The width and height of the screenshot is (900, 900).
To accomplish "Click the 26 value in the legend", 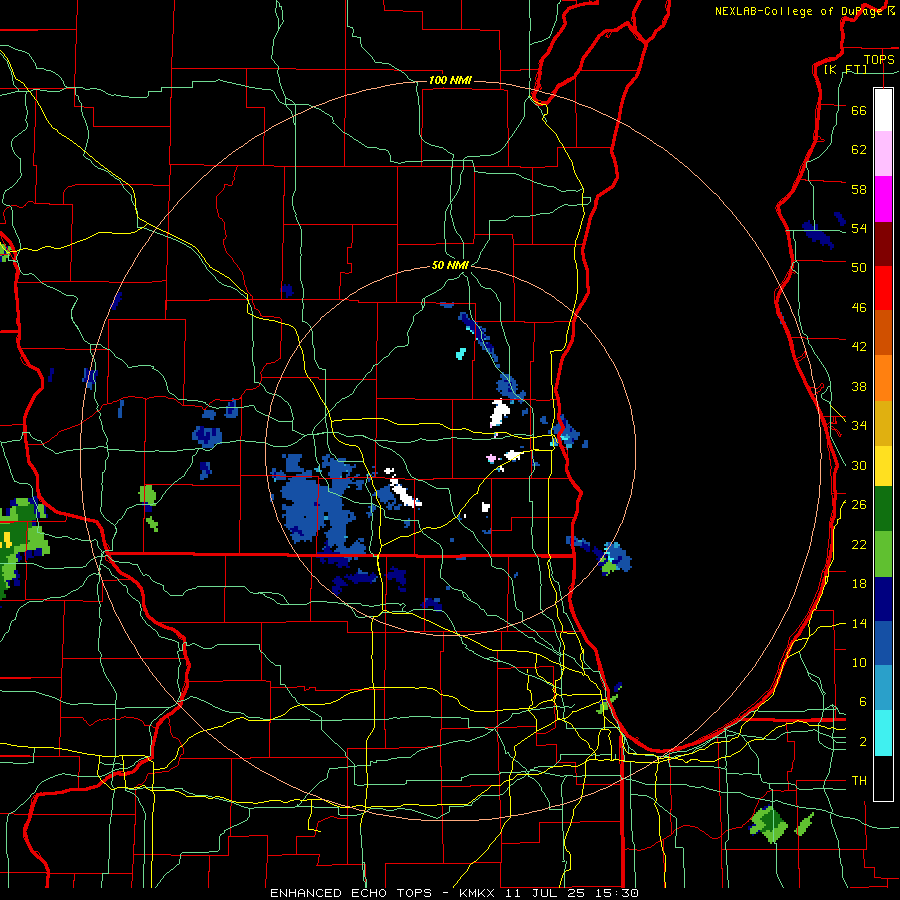I will pos(859,505).
